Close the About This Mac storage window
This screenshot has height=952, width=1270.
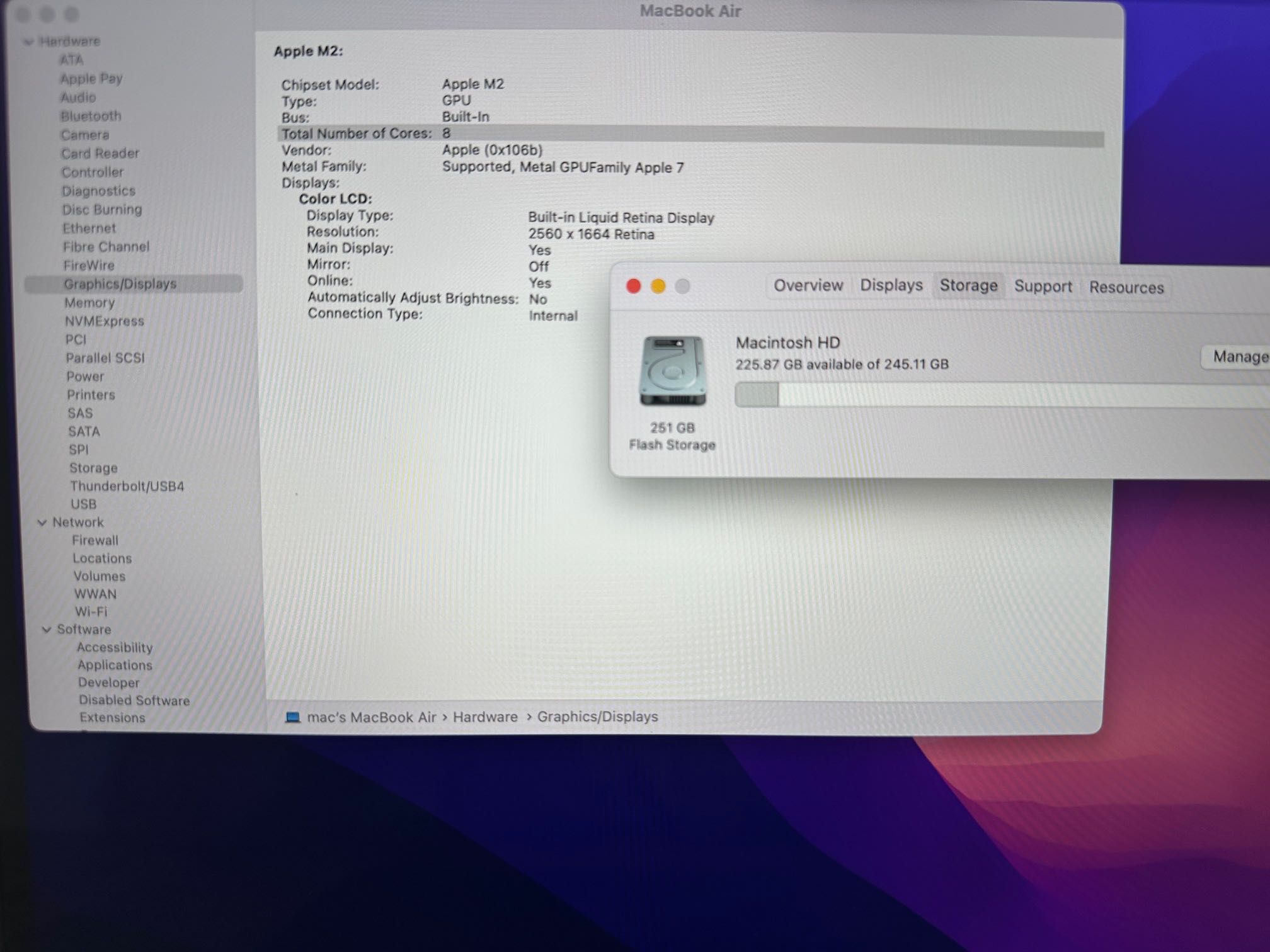[634, 286]
